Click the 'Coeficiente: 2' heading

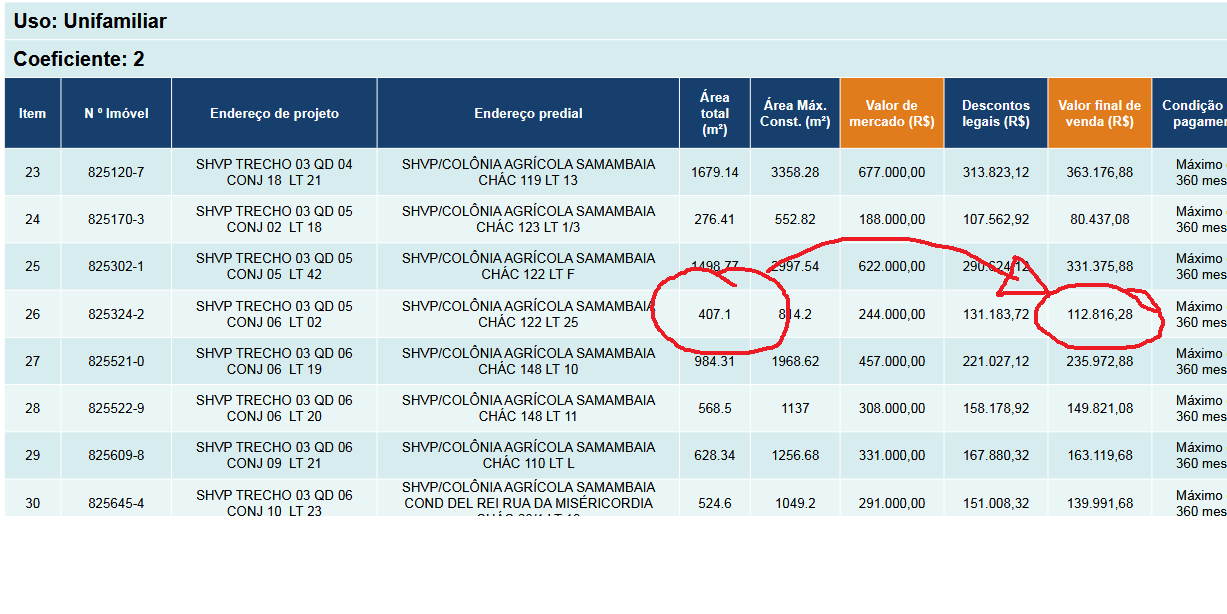(79, 59)
